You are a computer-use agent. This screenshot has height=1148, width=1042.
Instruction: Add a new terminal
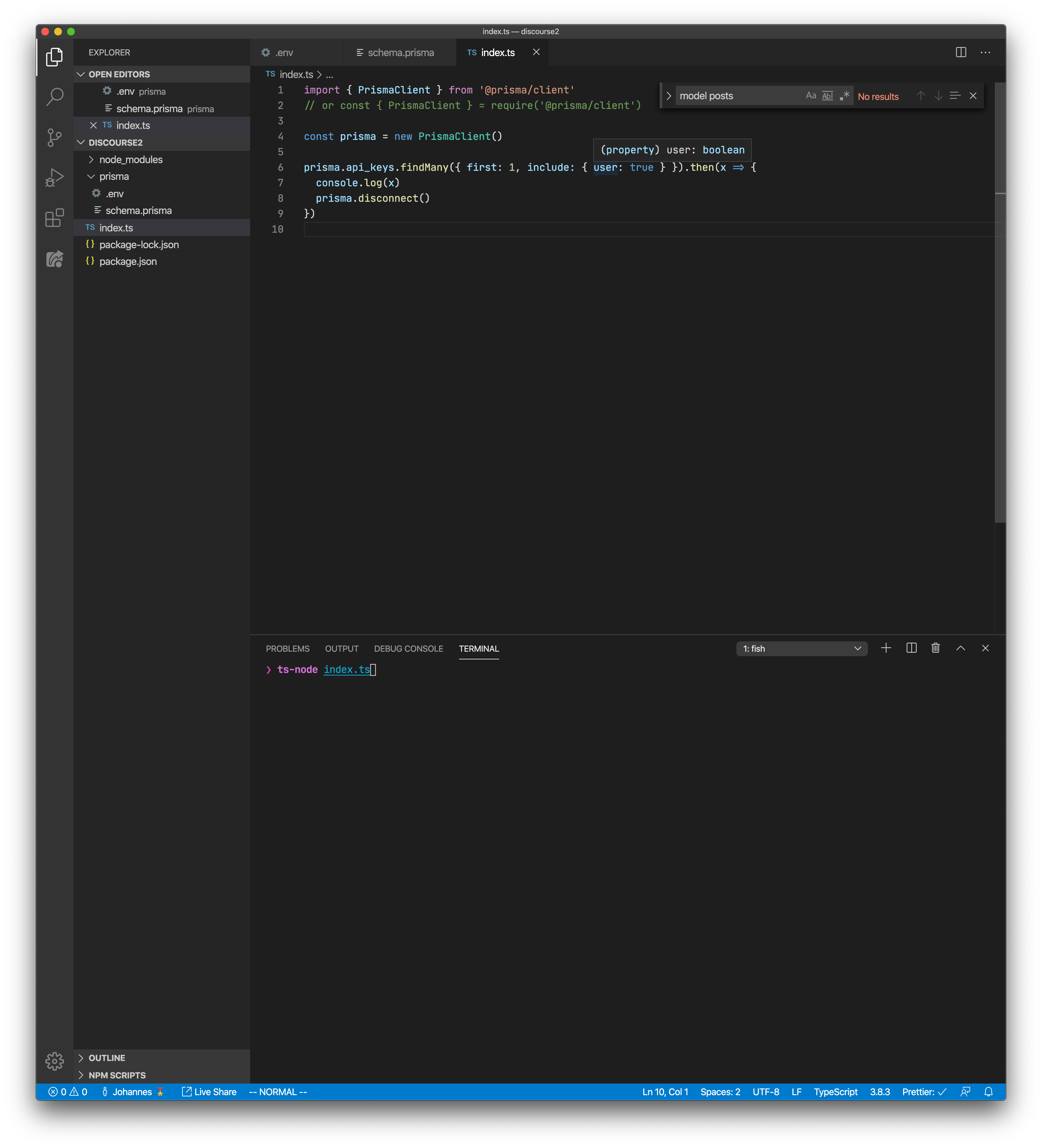[886, 648]
